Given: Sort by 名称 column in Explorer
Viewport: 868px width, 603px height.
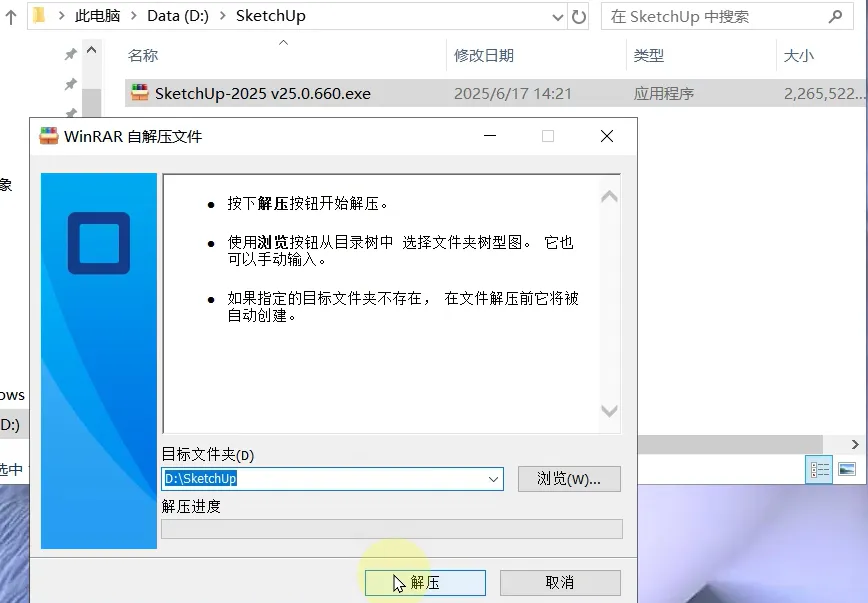Looking at the screenshot, I should pyautogui.click(x=143, y=55).
